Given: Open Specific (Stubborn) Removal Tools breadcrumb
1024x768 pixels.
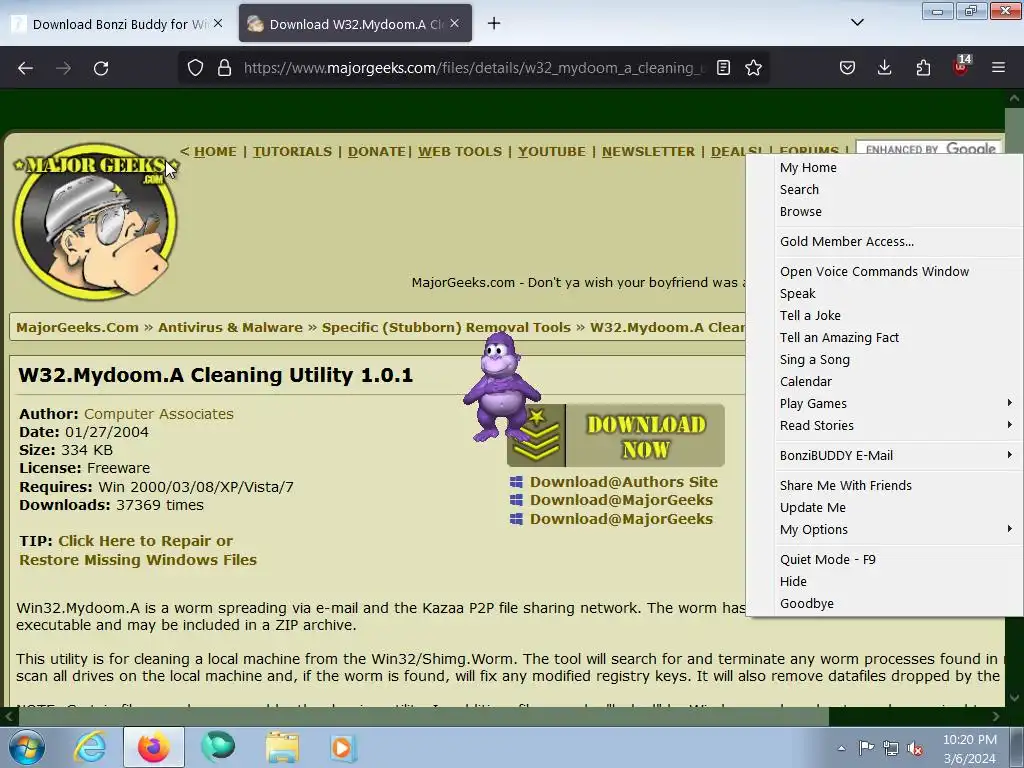Looking at the screenshot, I should click(x=446, y=328).
